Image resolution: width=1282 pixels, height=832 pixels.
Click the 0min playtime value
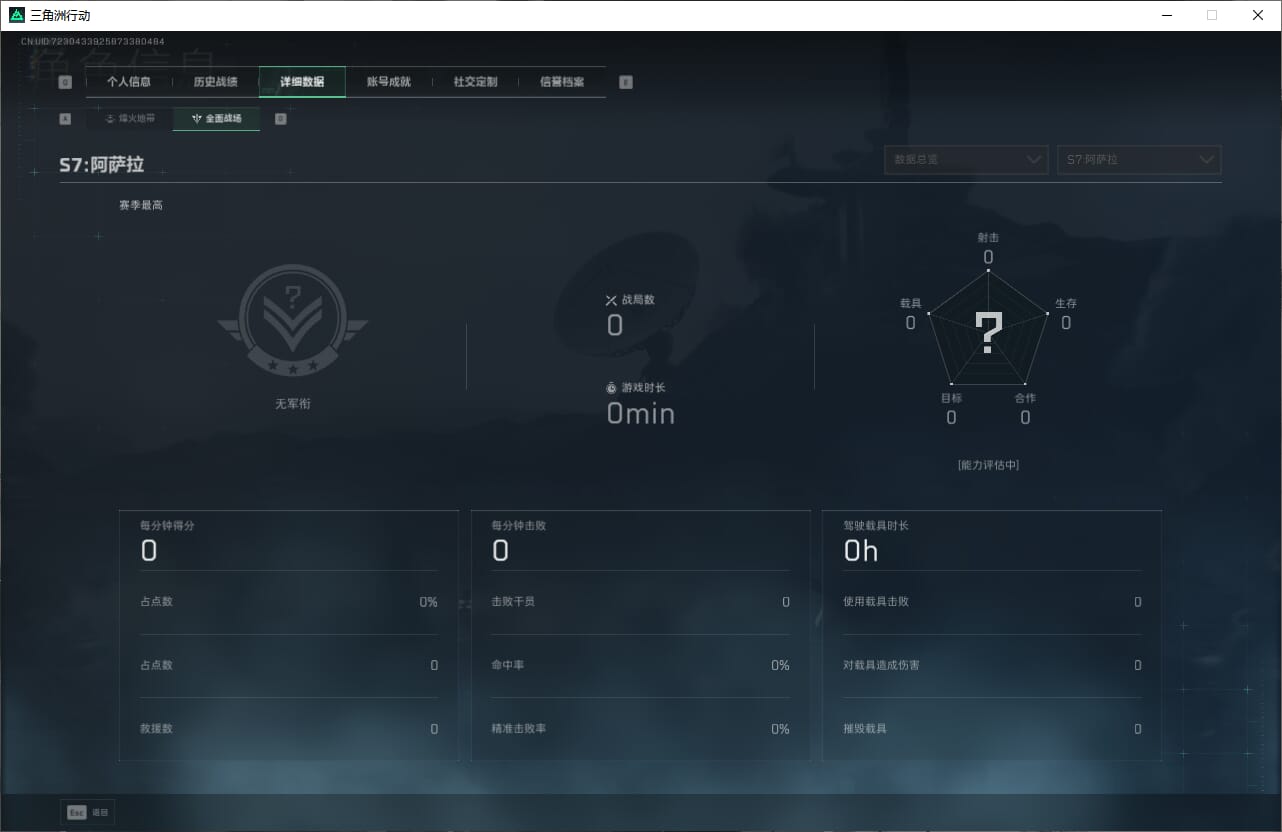click(x=641, y=413)
